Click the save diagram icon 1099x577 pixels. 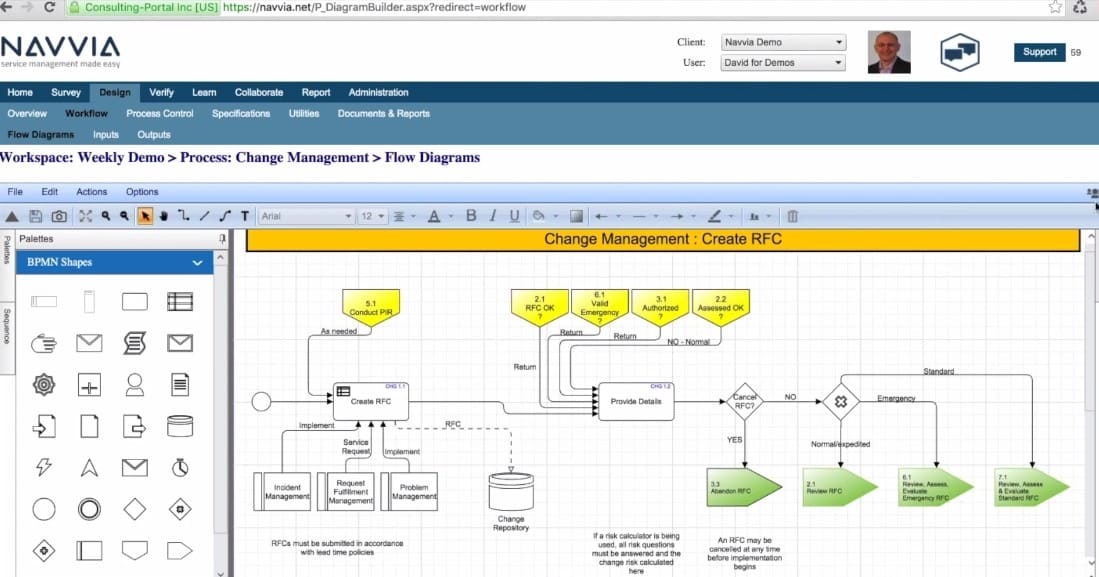pyautogui.click(x=36, y=216)
